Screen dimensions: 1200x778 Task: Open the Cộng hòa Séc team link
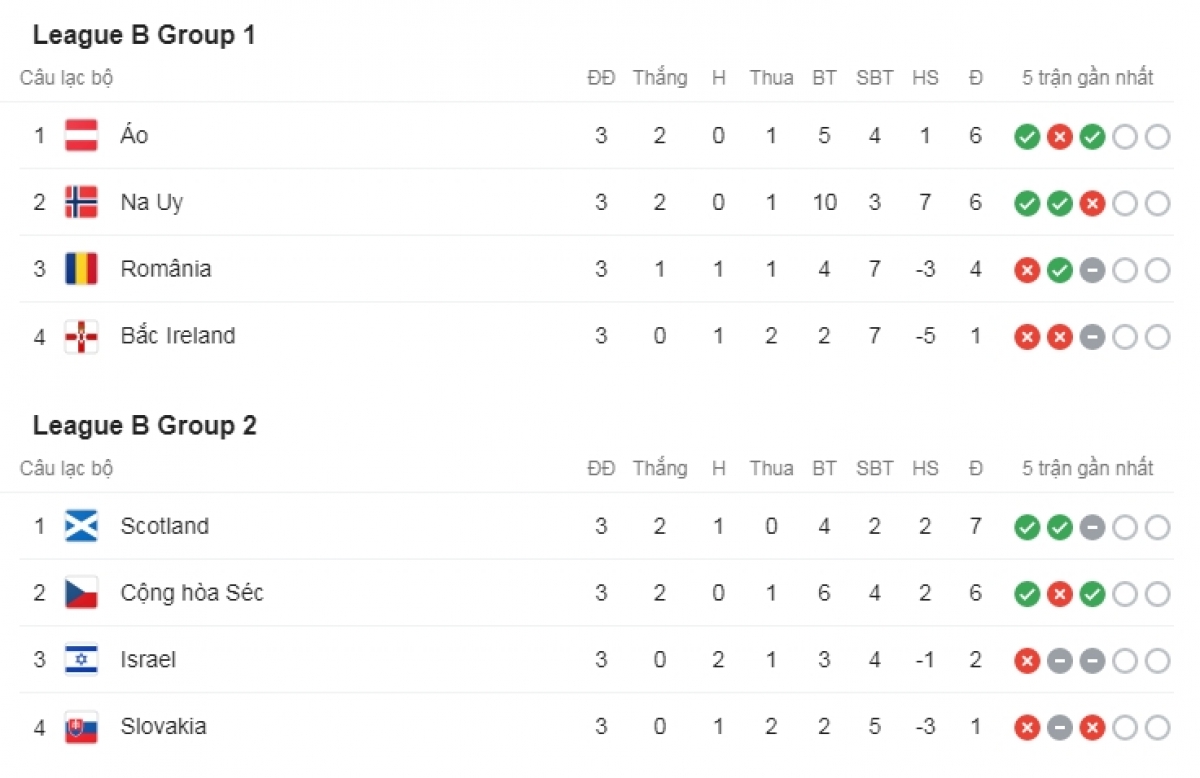(x=192, y=593)
